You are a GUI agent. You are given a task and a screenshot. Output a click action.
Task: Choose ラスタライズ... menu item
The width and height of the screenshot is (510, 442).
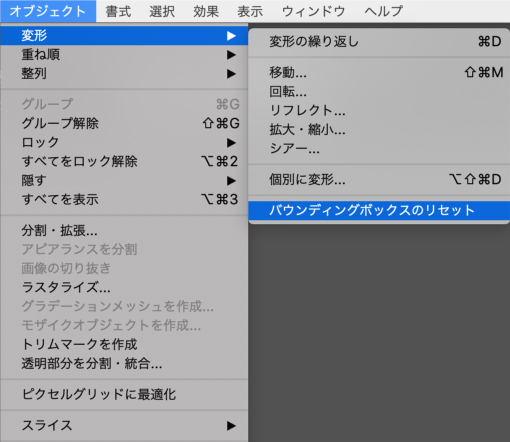coord(124,287)
